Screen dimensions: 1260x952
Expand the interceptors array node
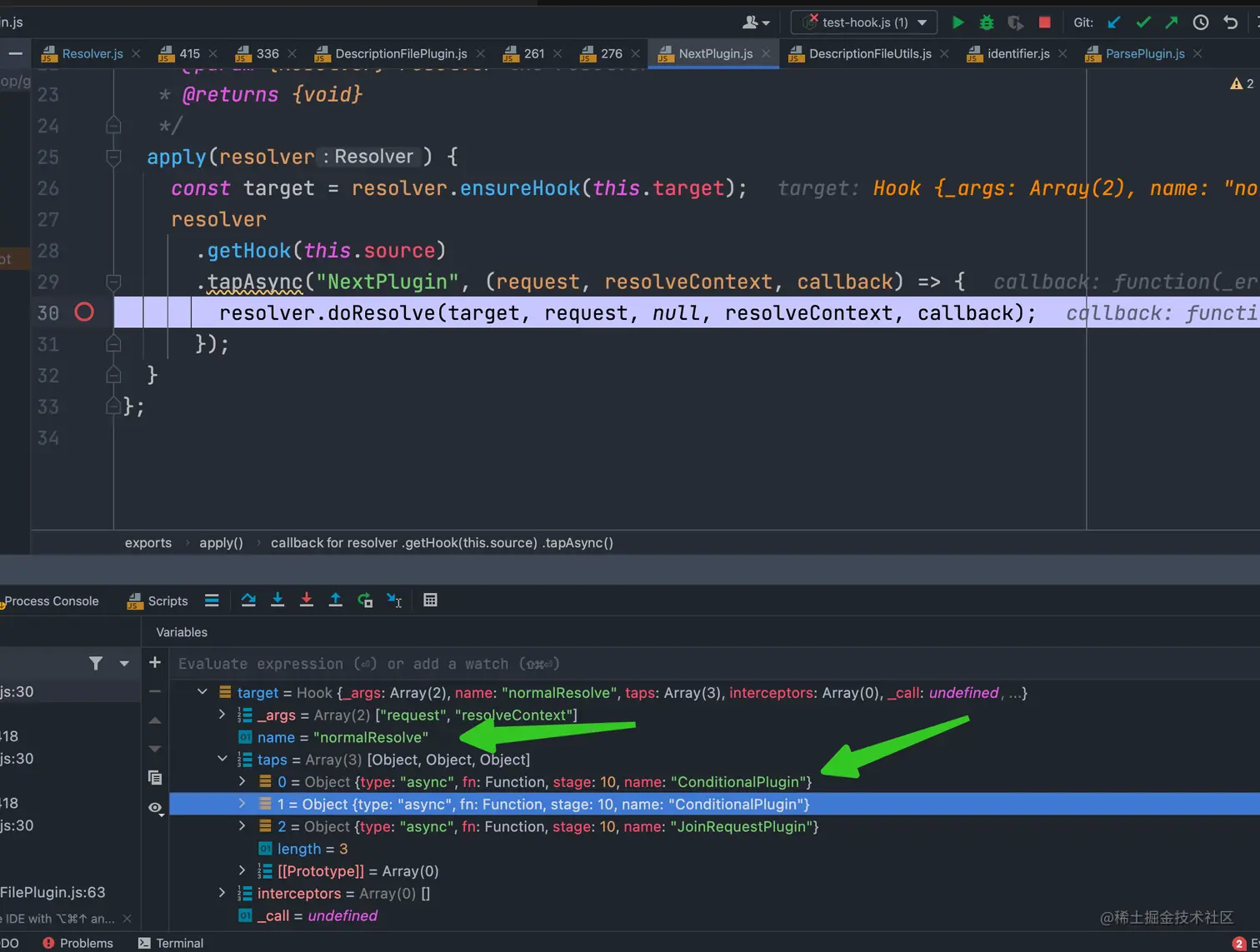pyautogui.click(x=222, y=893)
